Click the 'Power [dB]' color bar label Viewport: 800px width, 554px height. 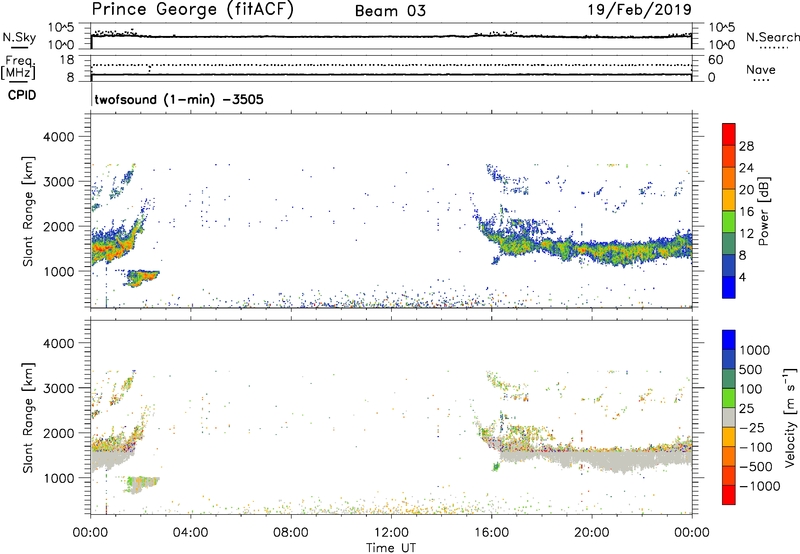point(764,211)
